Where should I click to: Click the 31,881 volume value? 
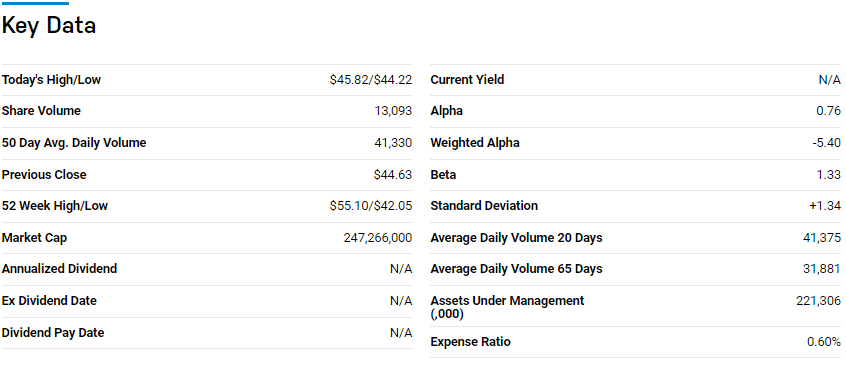point(822,269)
